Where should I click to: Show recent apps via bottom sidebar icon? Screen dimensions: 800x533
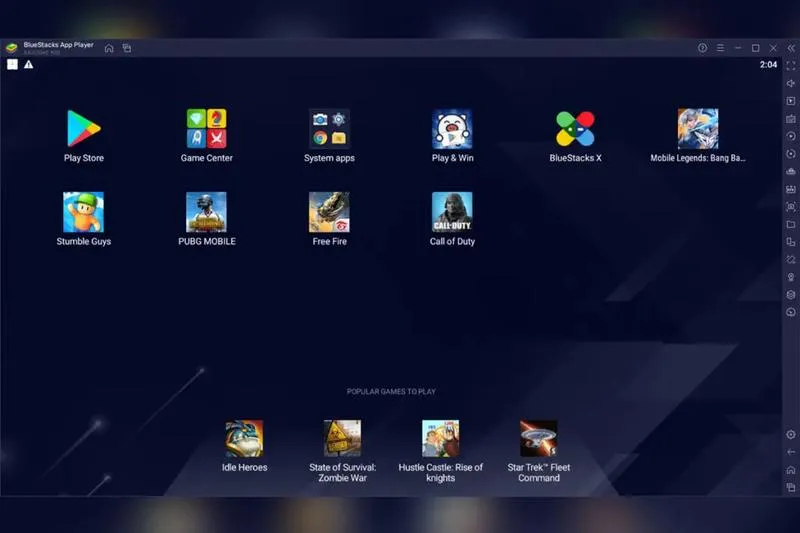point(791,487)
